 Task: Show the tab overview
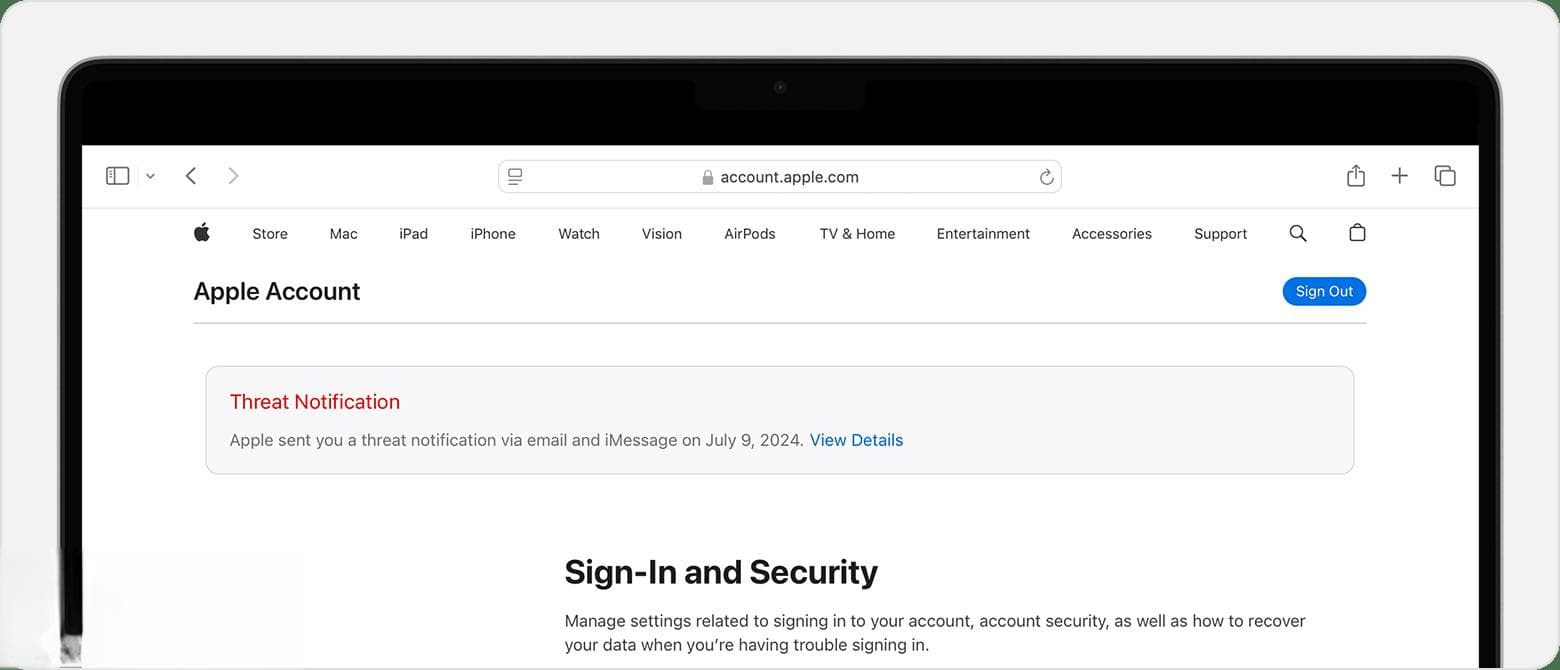coord(1445,176)
